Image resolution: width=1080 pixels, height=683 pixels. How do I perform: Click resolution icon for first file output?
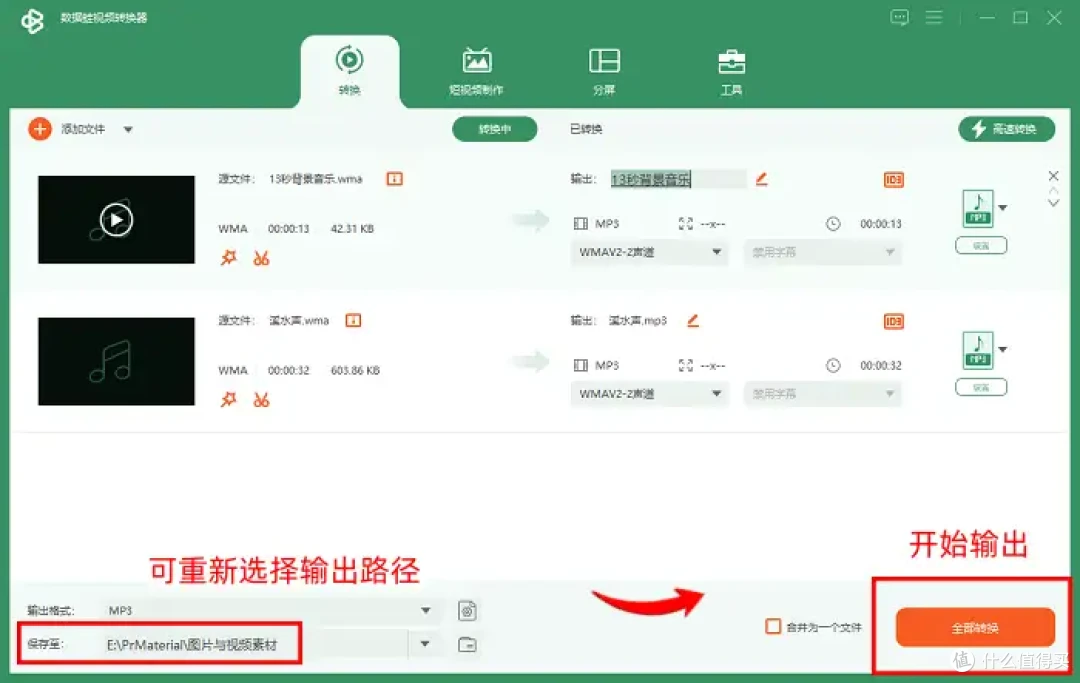pos(685,224)
